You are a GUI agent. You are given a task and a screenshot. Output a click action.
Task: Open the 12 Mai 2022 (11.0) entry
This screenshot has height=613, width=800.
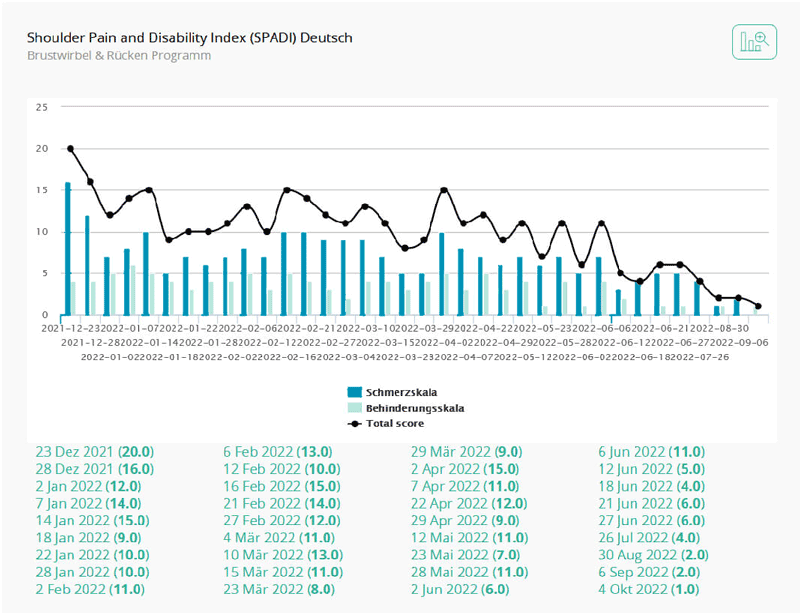469,538
